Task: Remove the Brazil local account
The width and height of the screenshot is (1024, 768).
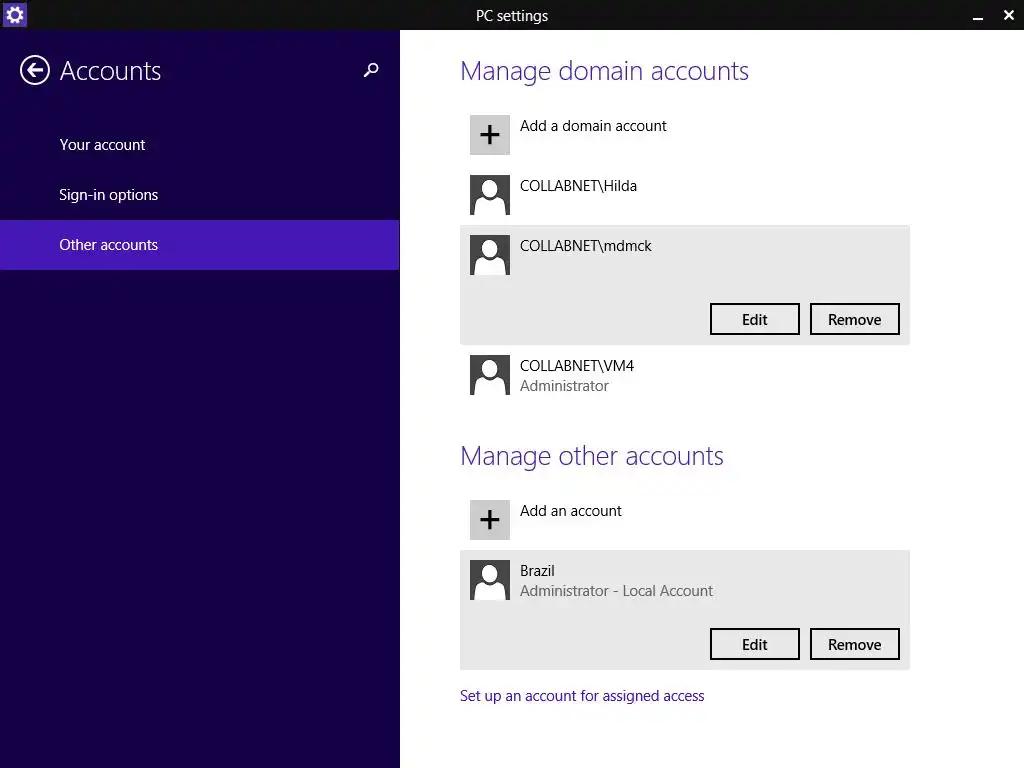Action: coord(854,645)
